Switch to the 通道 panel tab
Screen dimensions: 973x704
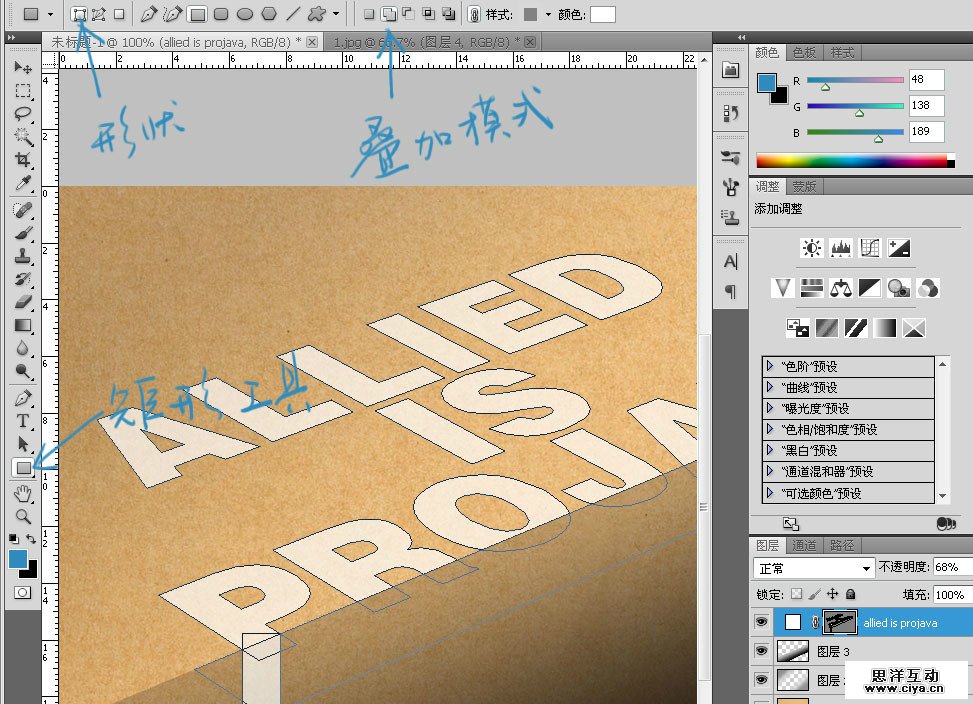804,545
